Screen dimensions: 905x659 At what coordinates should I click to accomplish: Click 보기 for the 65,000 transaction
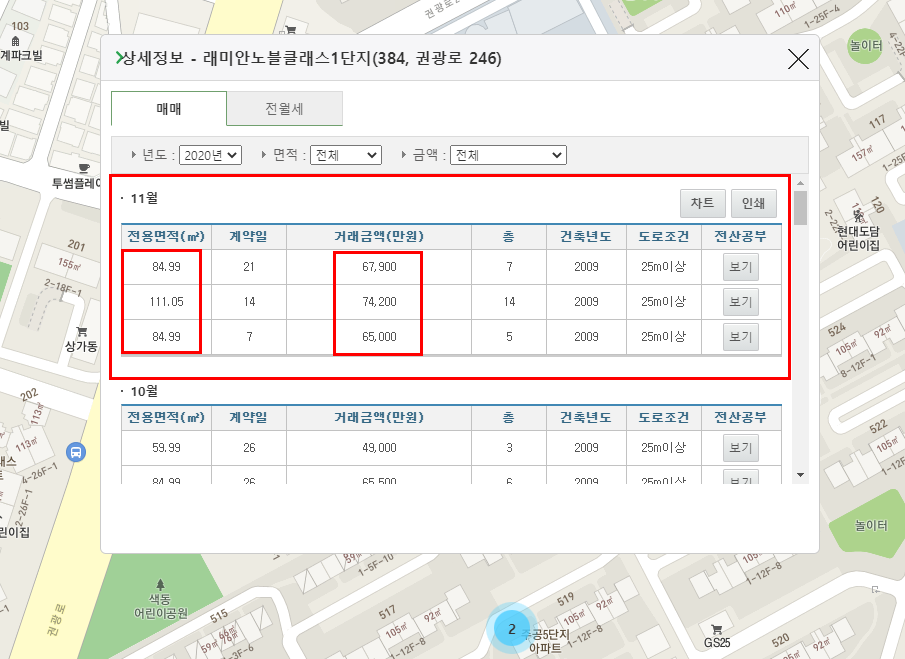(x=741, y=336)
